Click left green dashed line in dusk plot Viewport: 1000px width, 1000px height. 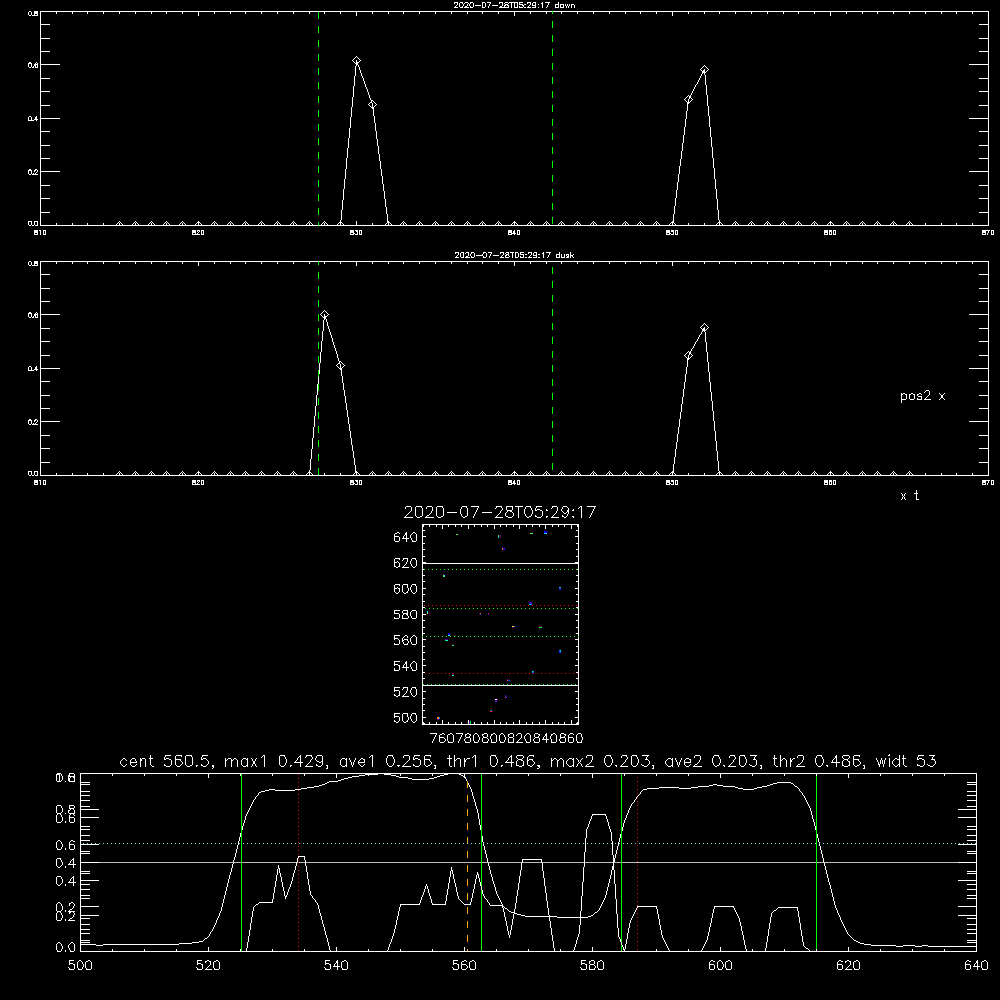coord(318,369)
